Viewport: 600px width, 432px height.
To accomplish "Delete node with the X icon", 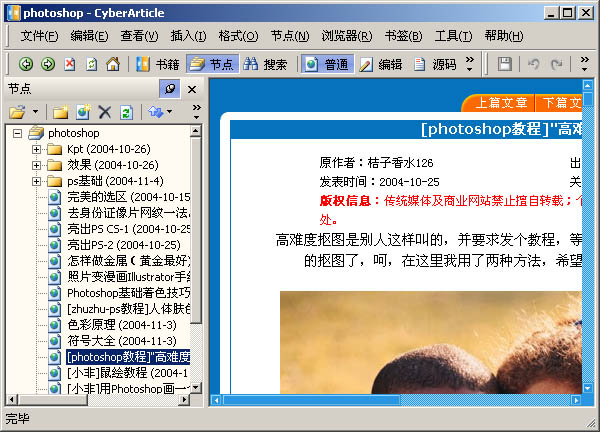I will coord(104,112).
